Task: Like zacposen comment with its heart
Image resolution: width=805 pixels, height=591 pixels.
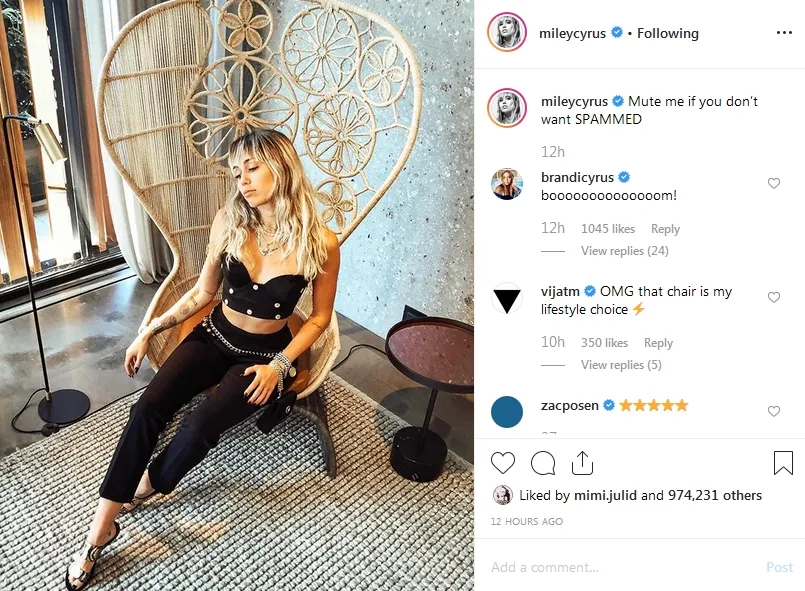Action: pyautogui.click(x=774, y=411)
